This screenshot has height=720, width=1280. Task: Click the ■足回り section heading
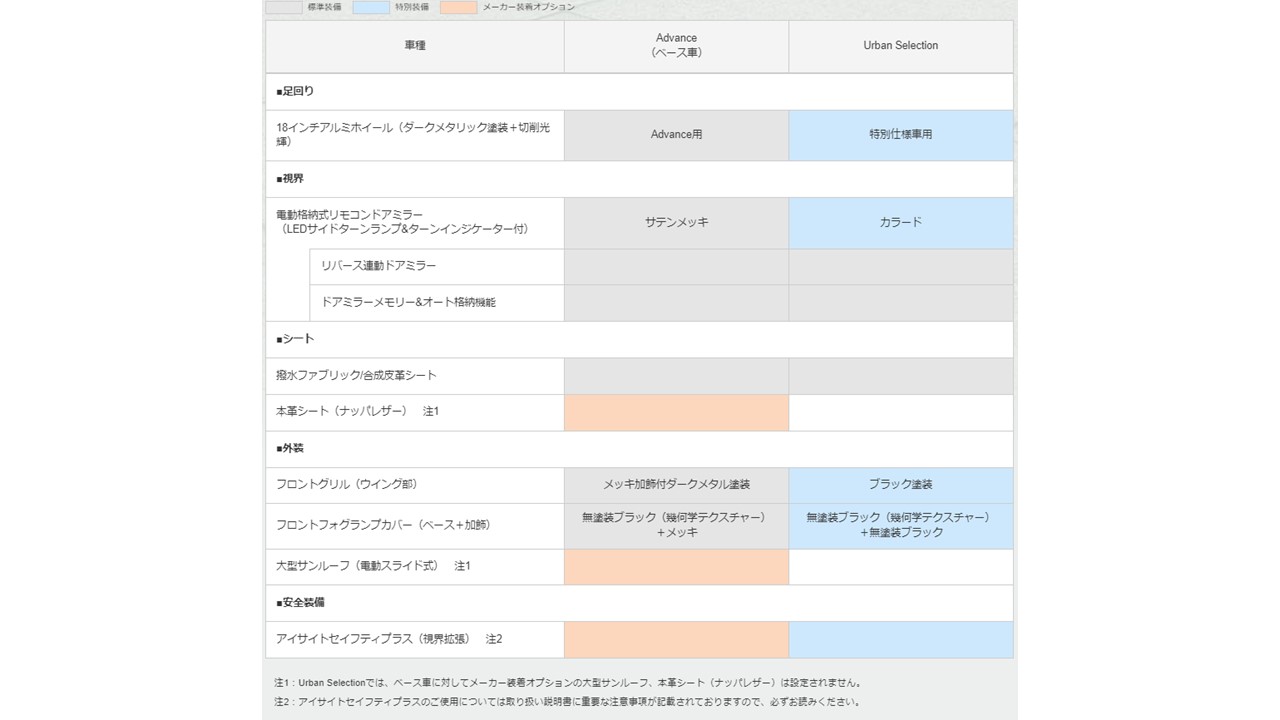coord(295,92)
